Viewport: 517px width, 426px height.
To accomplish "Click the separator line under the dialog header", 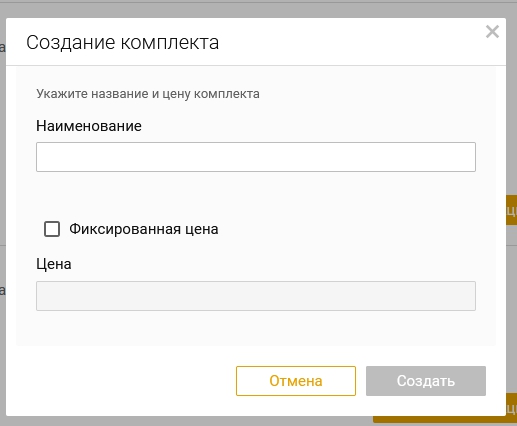I will tap(256, 65).
